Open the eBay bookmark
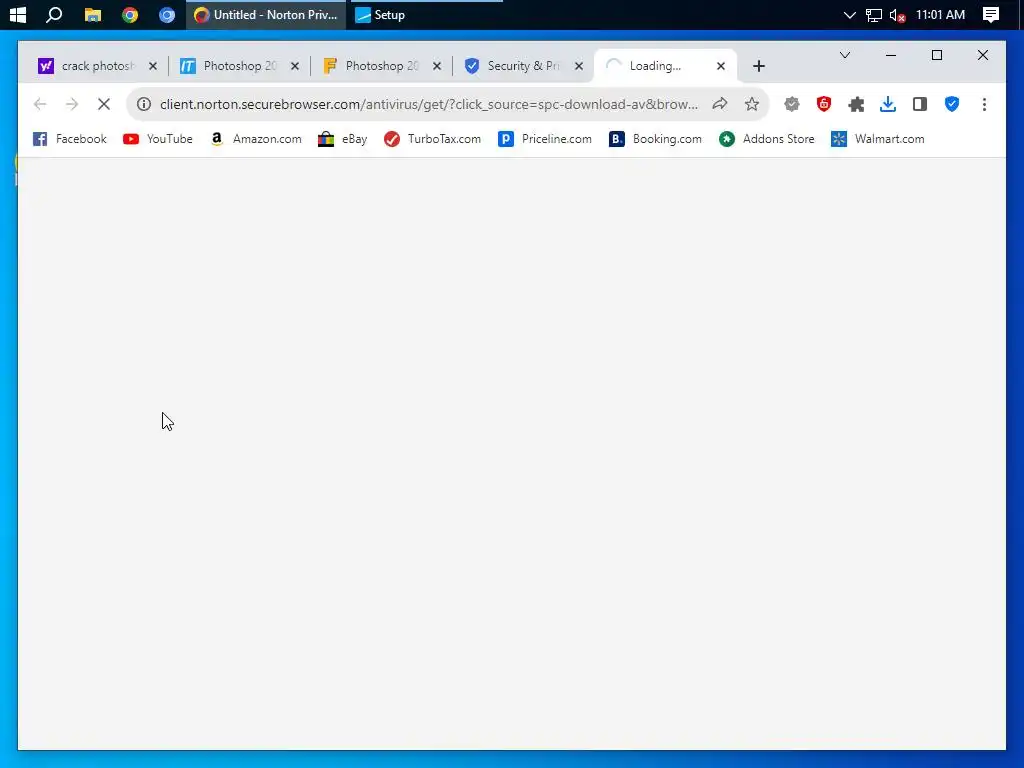Screen dimensions: 1024x768 (343, 139)
